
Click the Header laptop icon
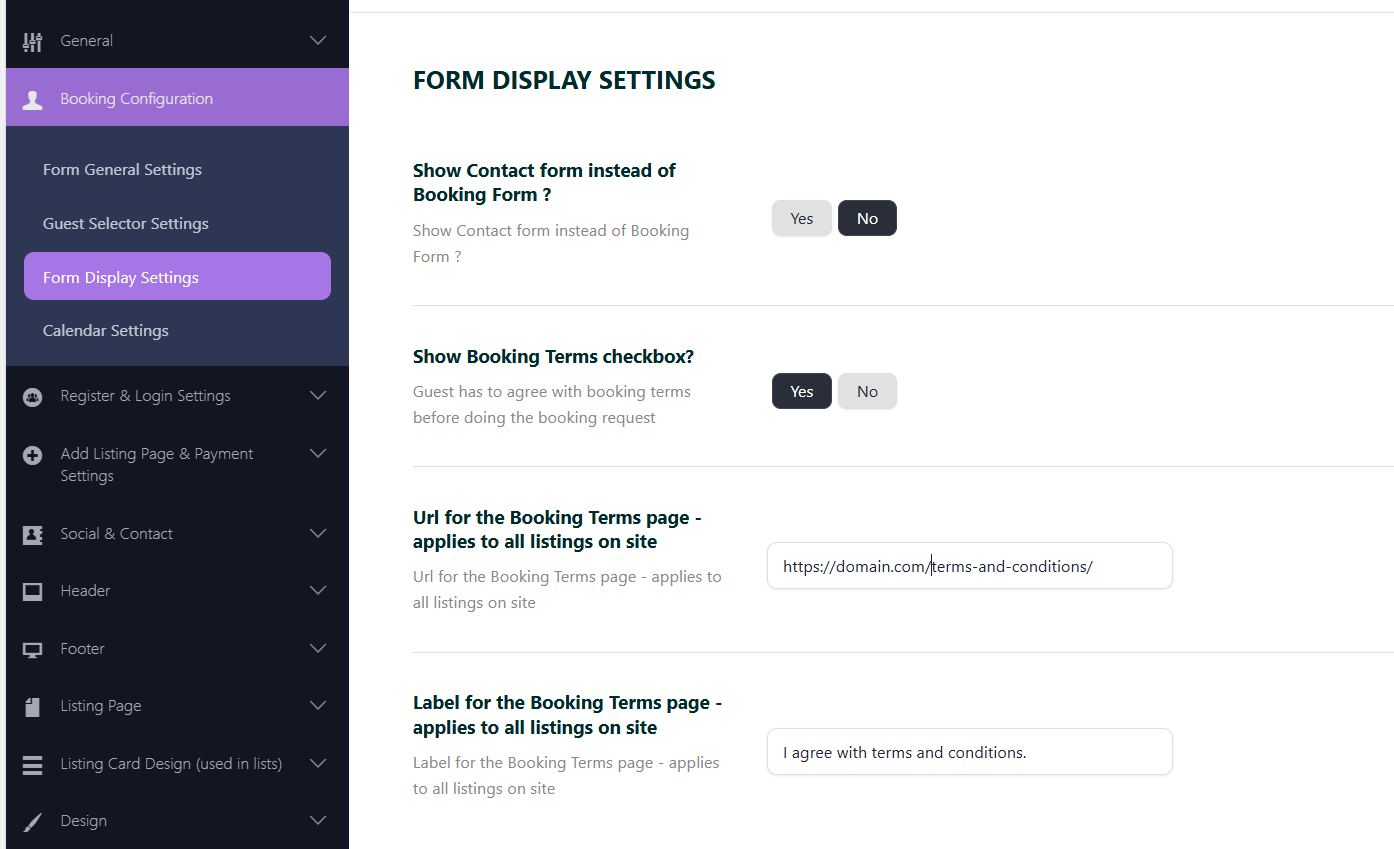[x=33, y=591]
